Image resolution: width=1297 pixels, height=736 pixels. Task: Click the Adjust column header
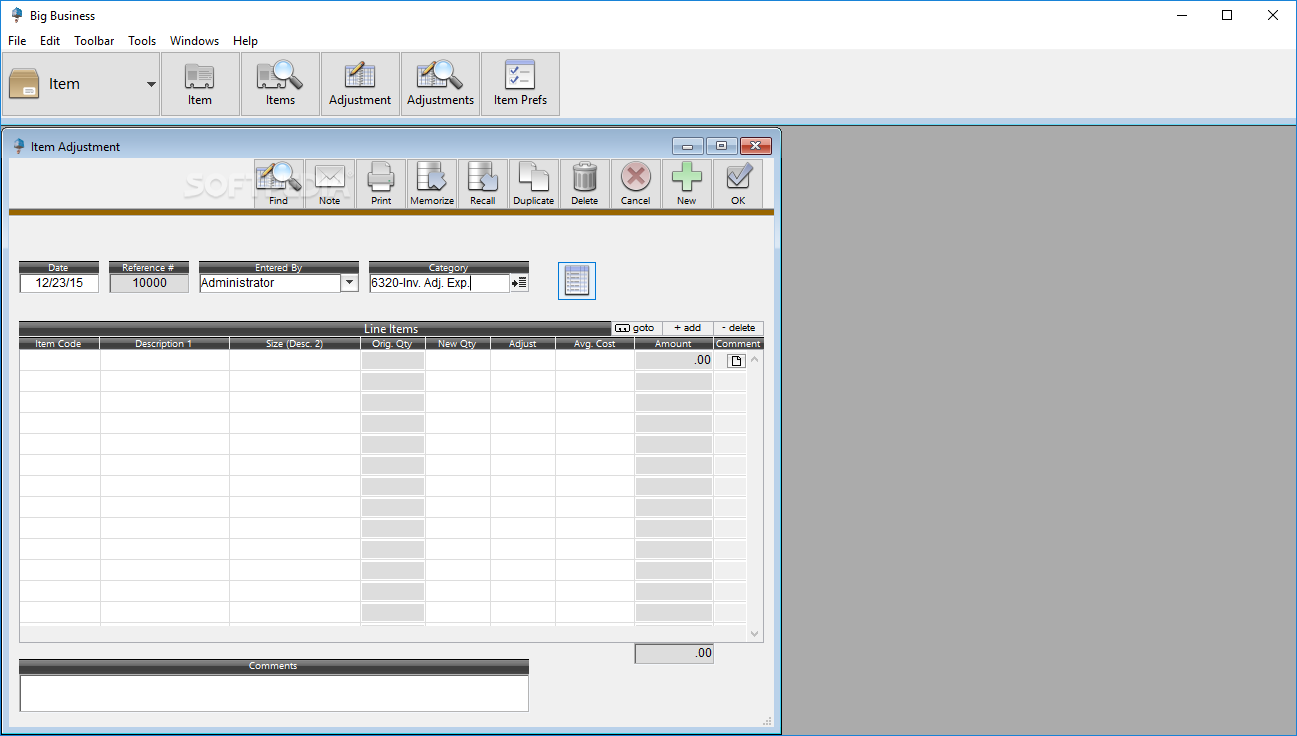coord(523,343)
